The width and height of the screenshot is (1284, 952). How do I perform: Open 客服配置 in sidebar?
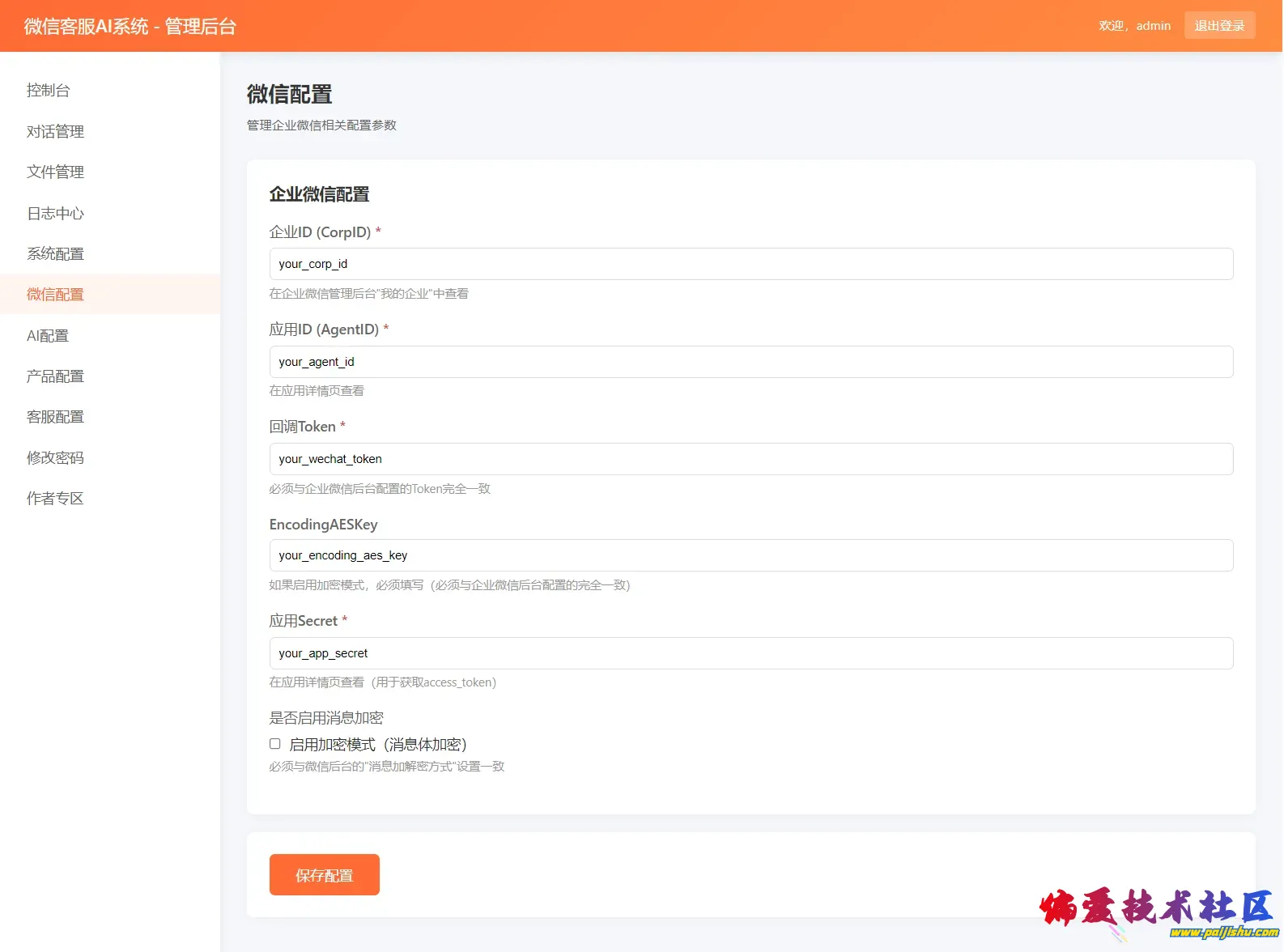pyautogui.click(x=55, y=416)
